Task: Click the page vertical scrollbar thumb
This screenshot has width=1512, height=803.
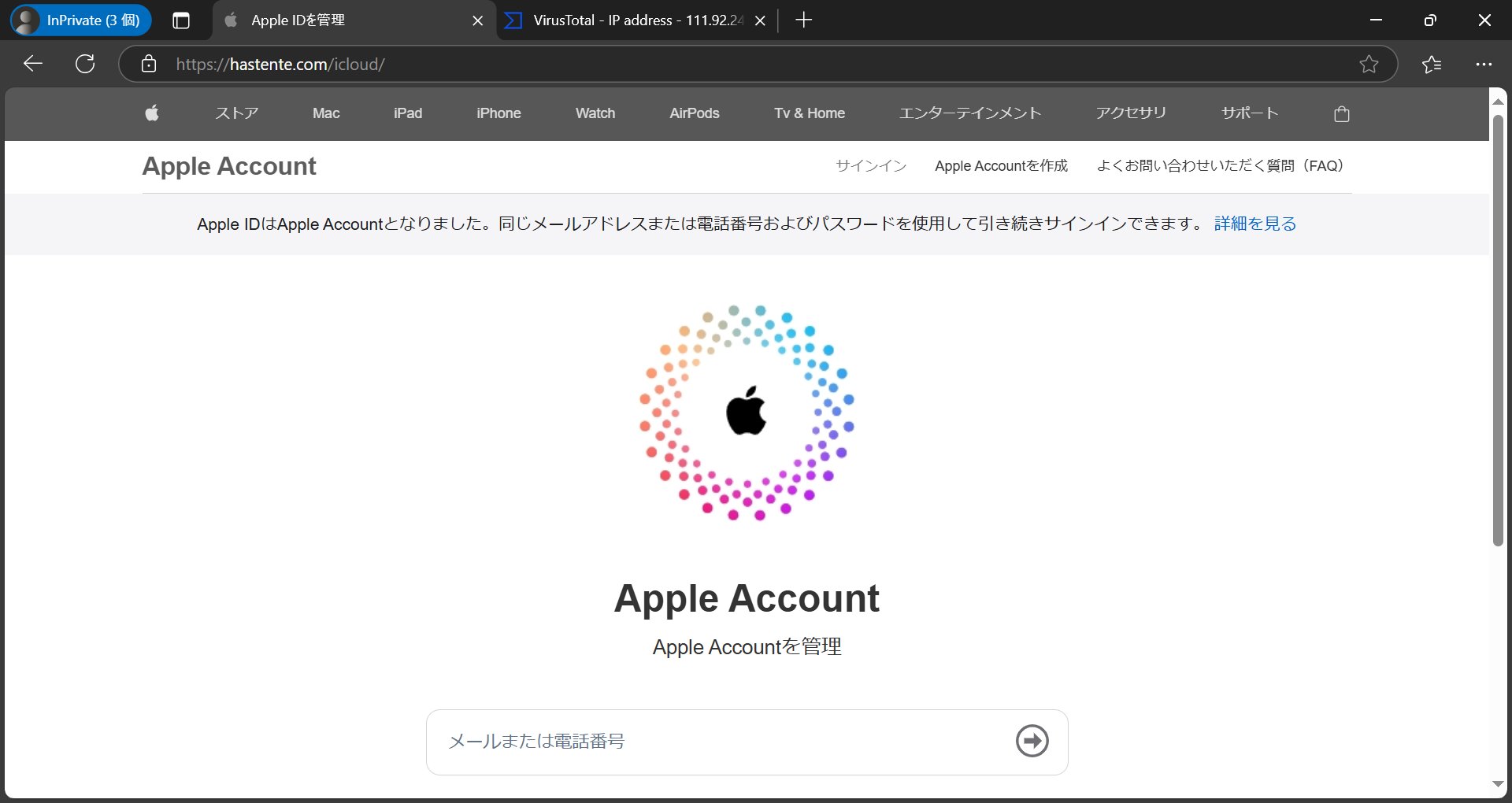Action: pos(1498,331)
